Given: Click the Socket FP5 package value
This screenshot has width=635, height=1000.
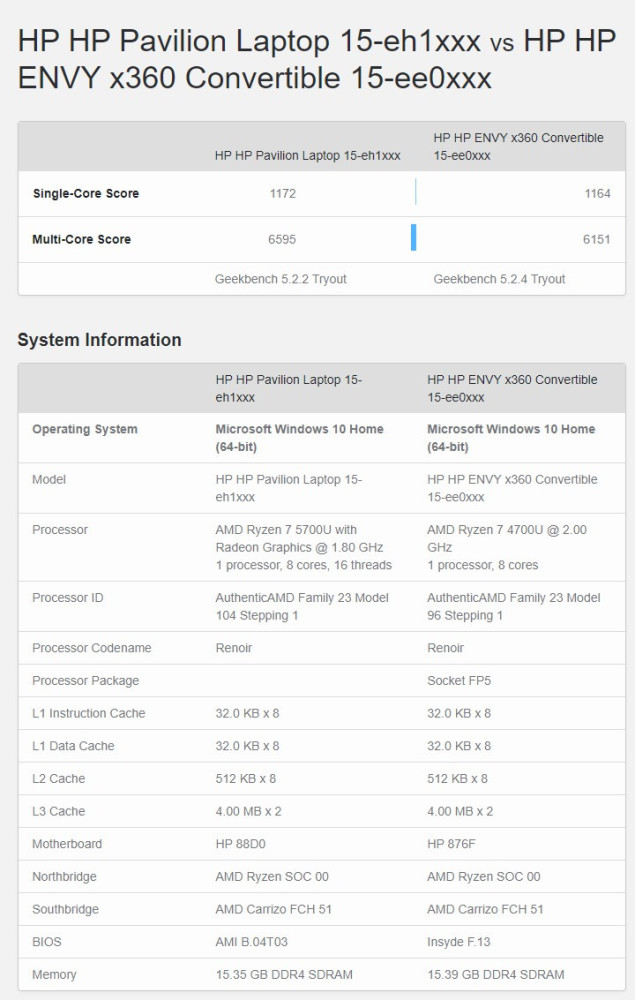Looking at the screenshot, I should click(x=459, y=681).
